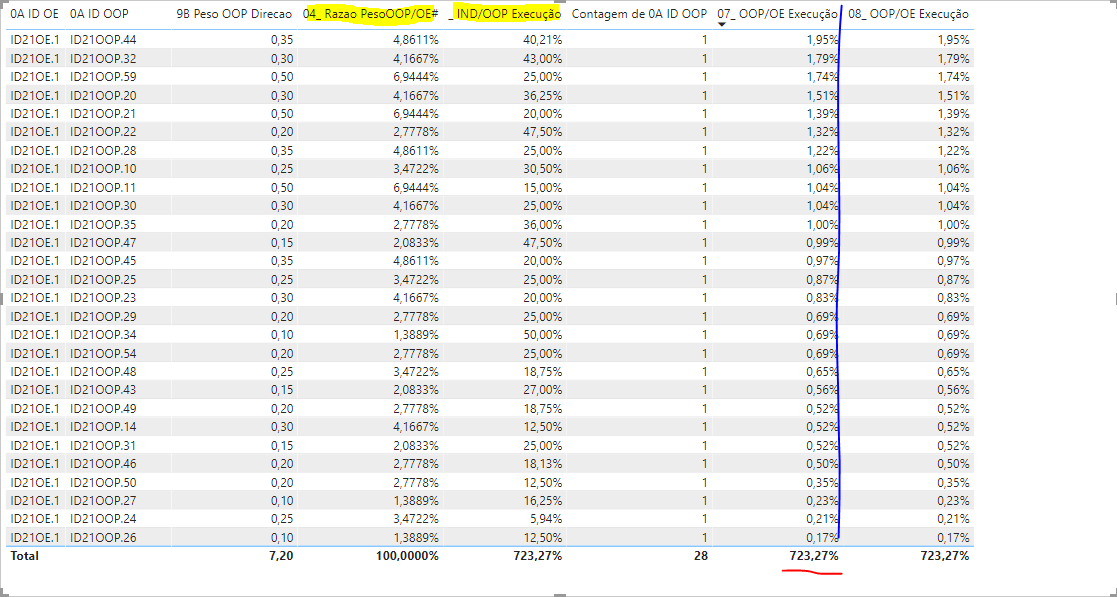Click the 15,00% IND/OOP Execução value
The width and height of the screenshot is (1117, 597).
(542, 187)
